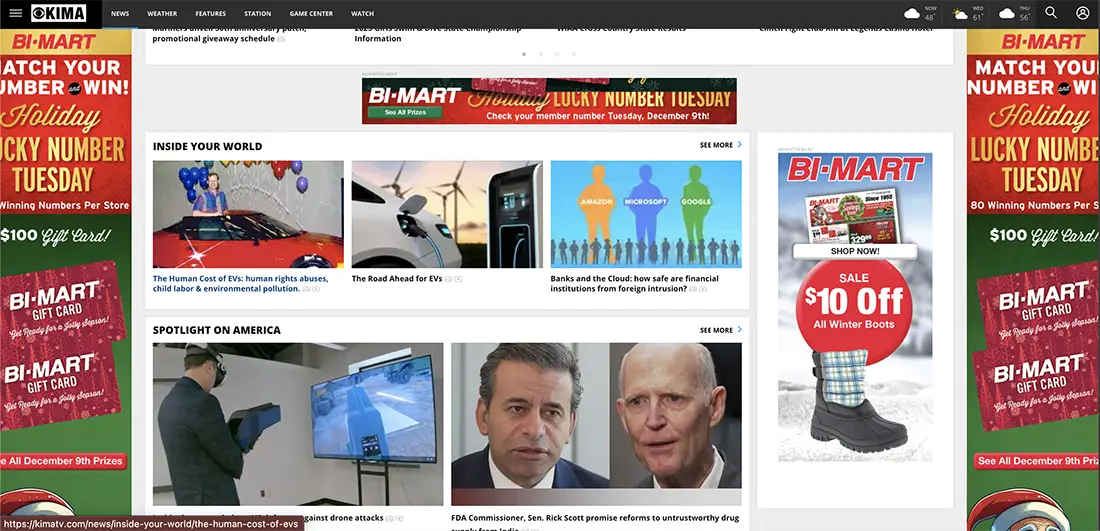Screen dimensions: 1100x531
Task: Open the News menu item
Action: pos(120,13)
